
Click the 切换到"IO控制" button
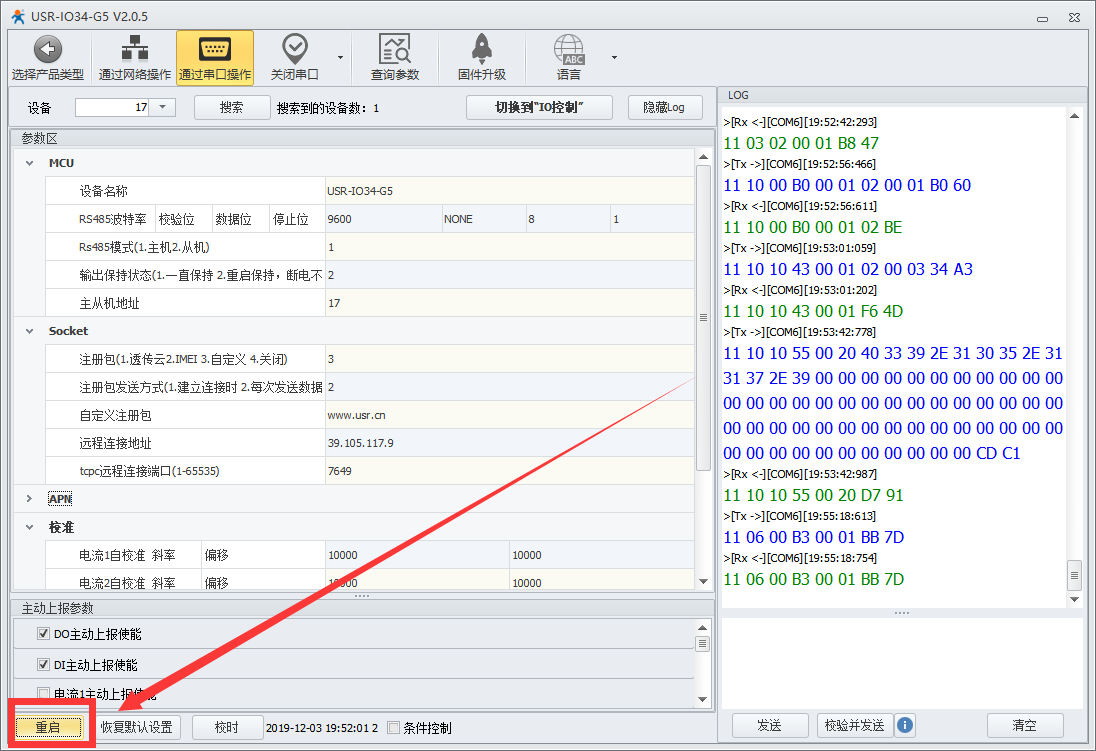pos(539,107)
